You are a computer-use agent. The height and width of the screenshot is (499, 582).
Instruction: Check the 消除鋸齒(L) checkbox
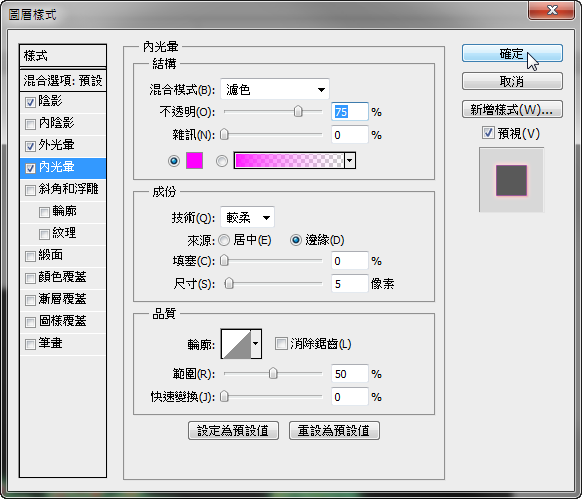click(281, 343)
